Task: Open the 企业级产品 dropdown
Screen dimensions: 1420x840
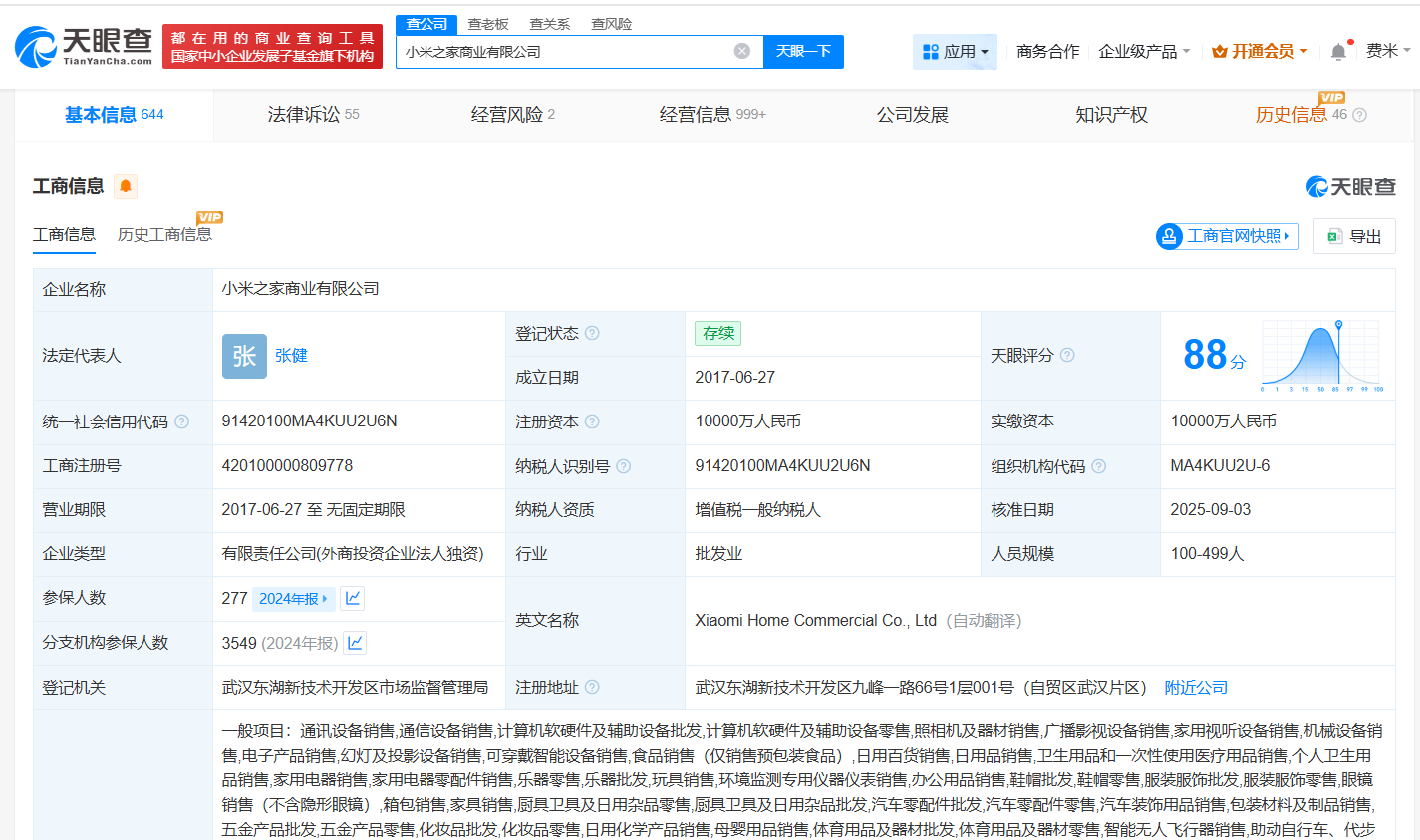Action: pos(1144,51)
